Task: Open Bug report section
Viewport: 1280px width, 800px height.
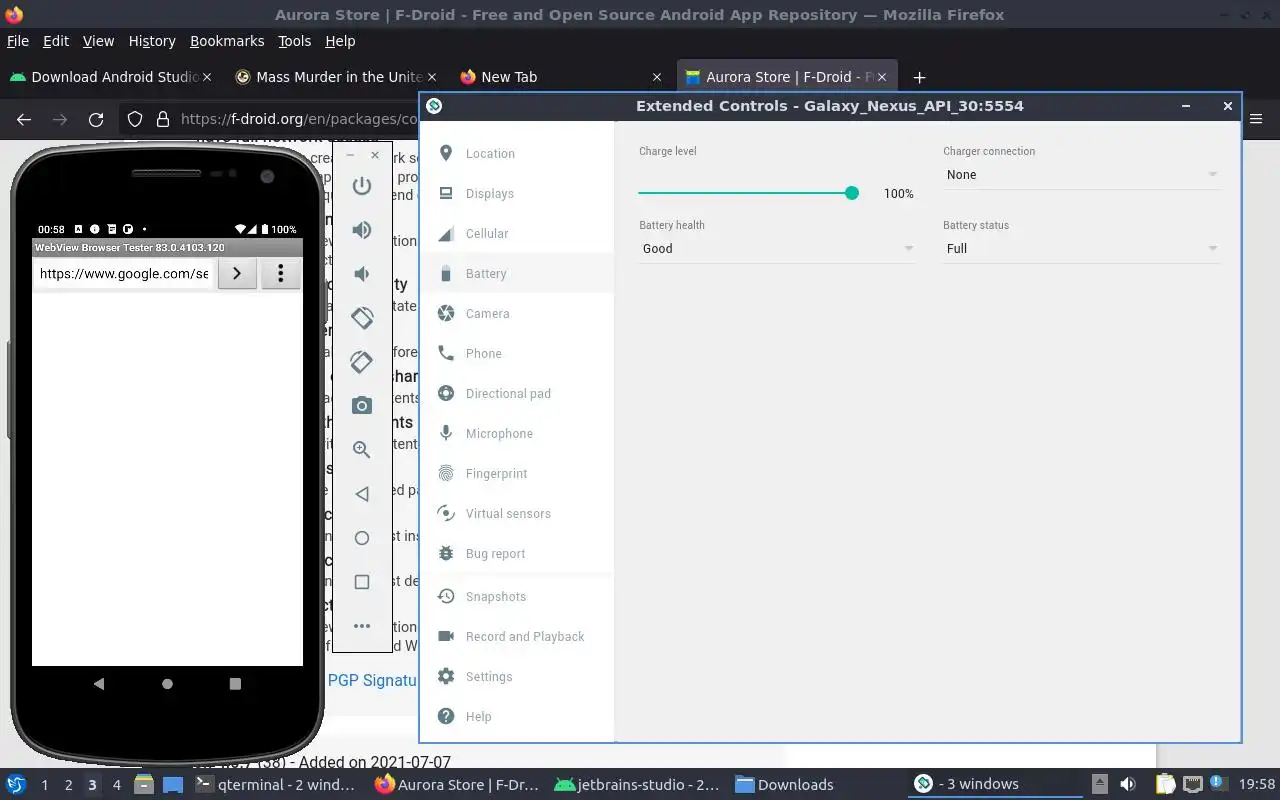Action: tap(516, 553)
